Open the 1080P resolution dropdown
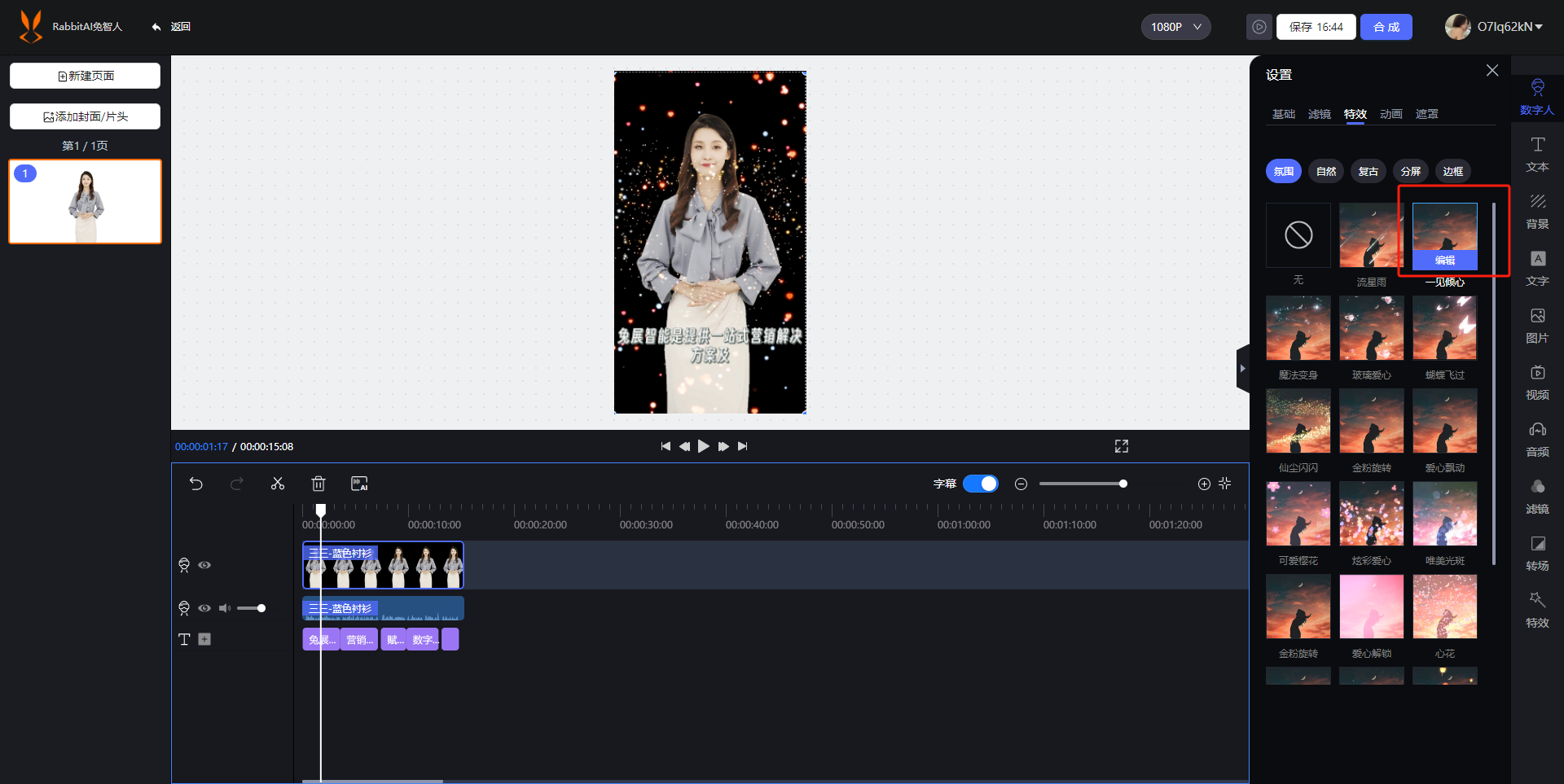 [x=1175, y=27]
